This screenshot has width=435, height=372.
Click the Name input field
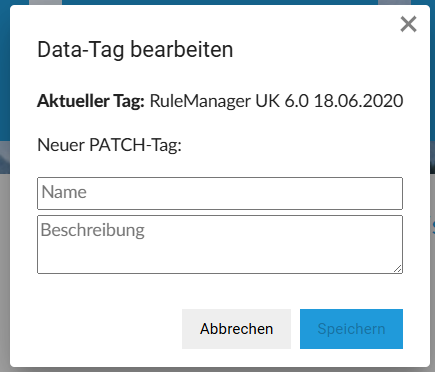pyautogui.click(x=220, y=193)
